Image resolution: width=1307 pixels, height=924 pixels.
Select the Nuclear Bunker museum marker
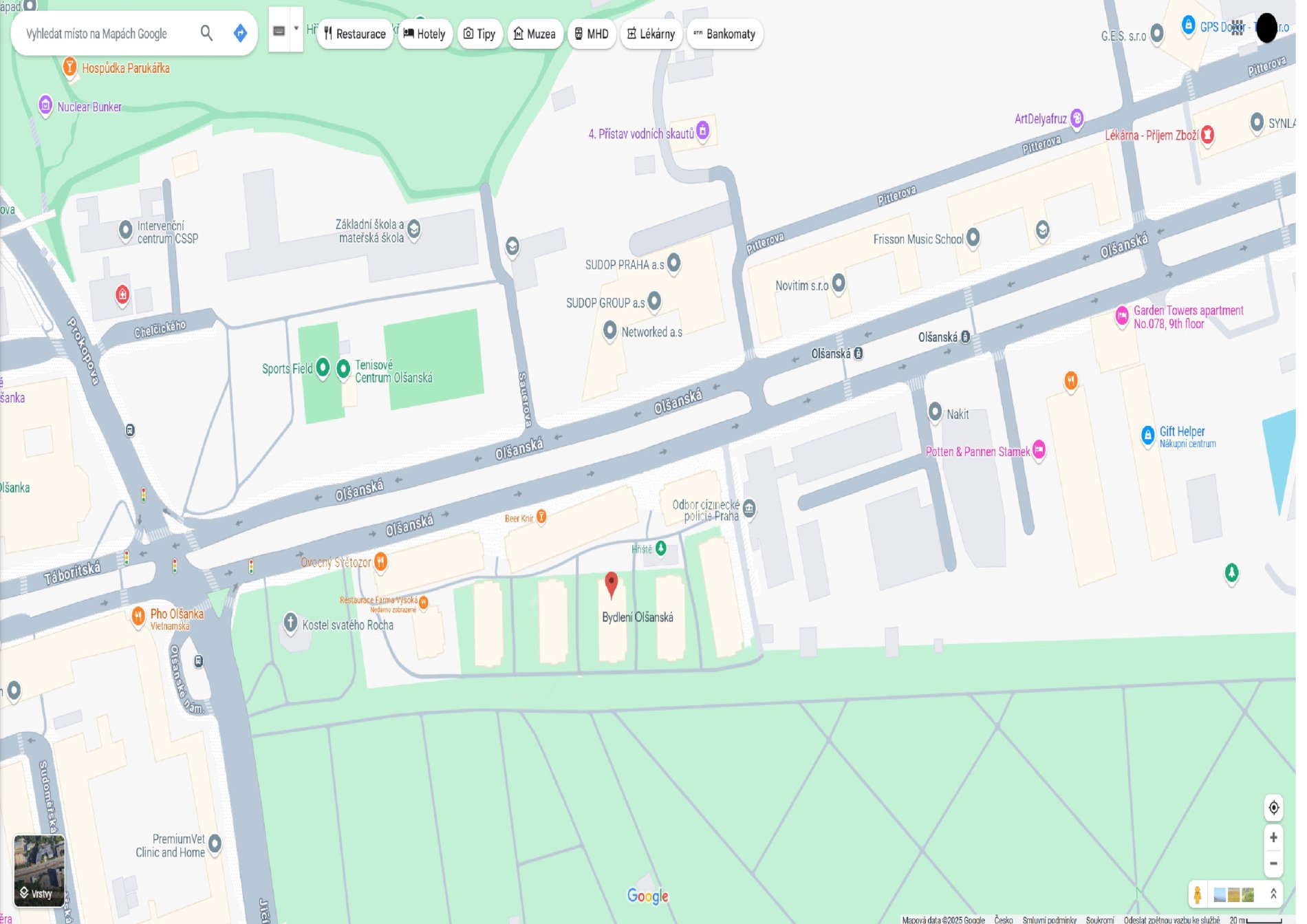(45, 105)
